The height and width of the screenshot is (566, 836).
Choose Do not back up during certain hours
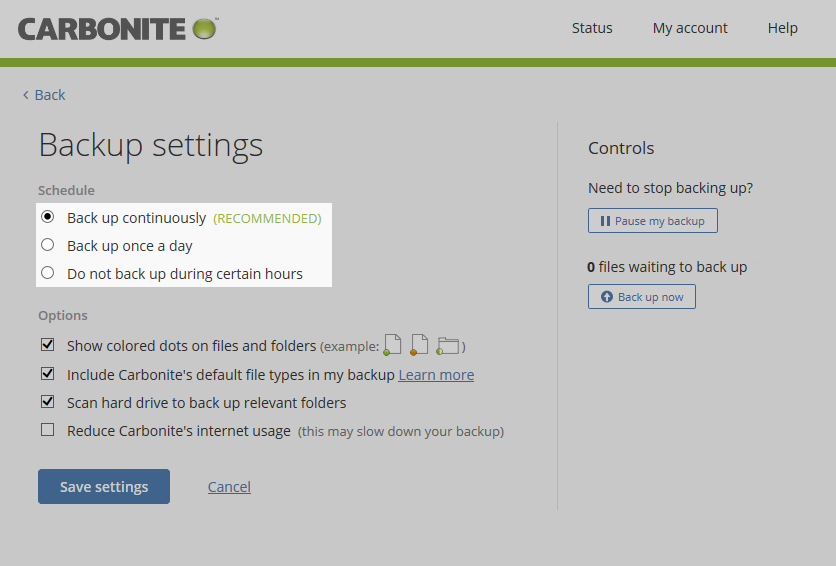(x=47, y=273)
